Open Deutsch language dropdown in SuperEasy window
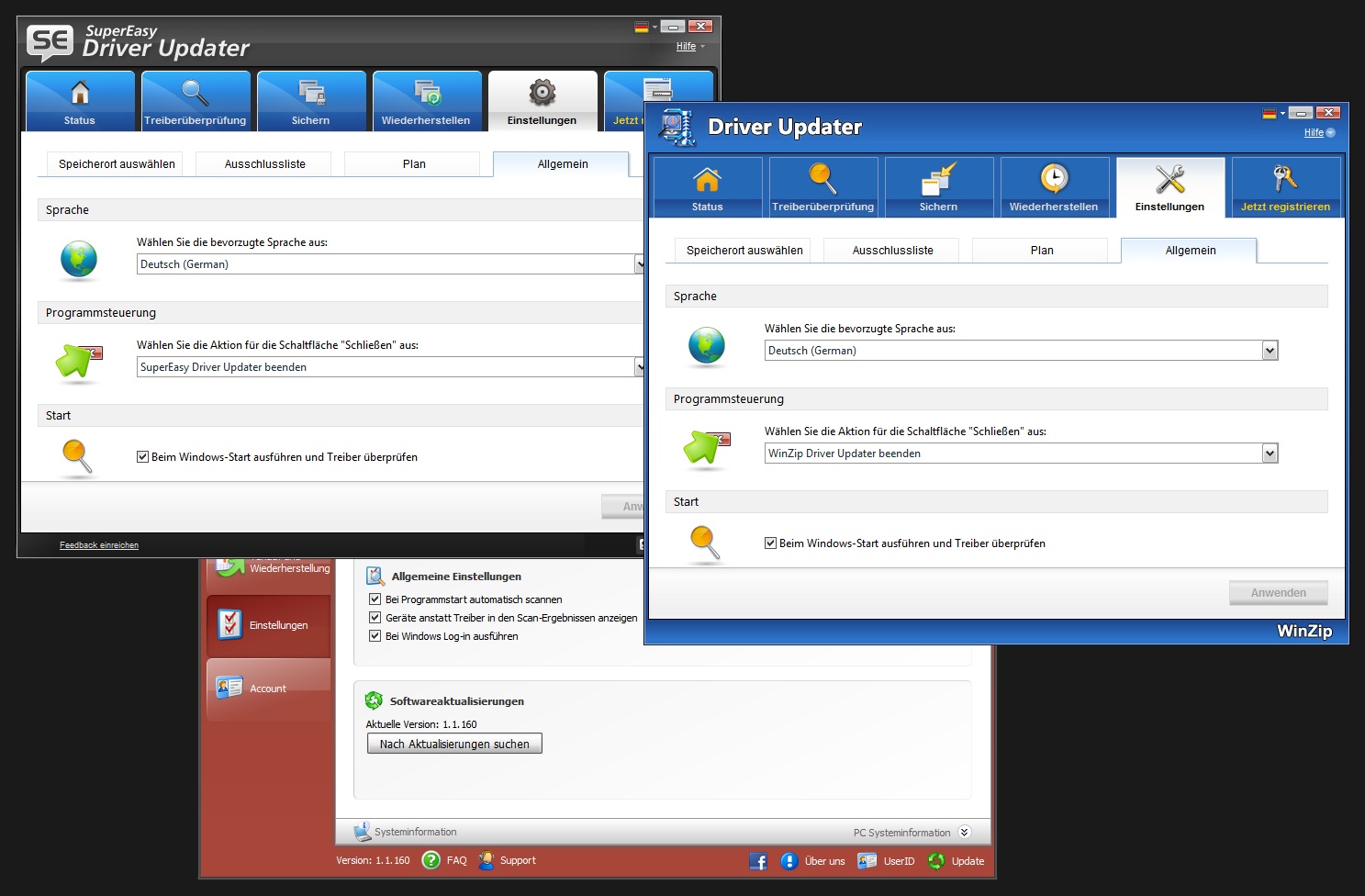This screenshot has height=896, width=1365. tap(390, 263)
